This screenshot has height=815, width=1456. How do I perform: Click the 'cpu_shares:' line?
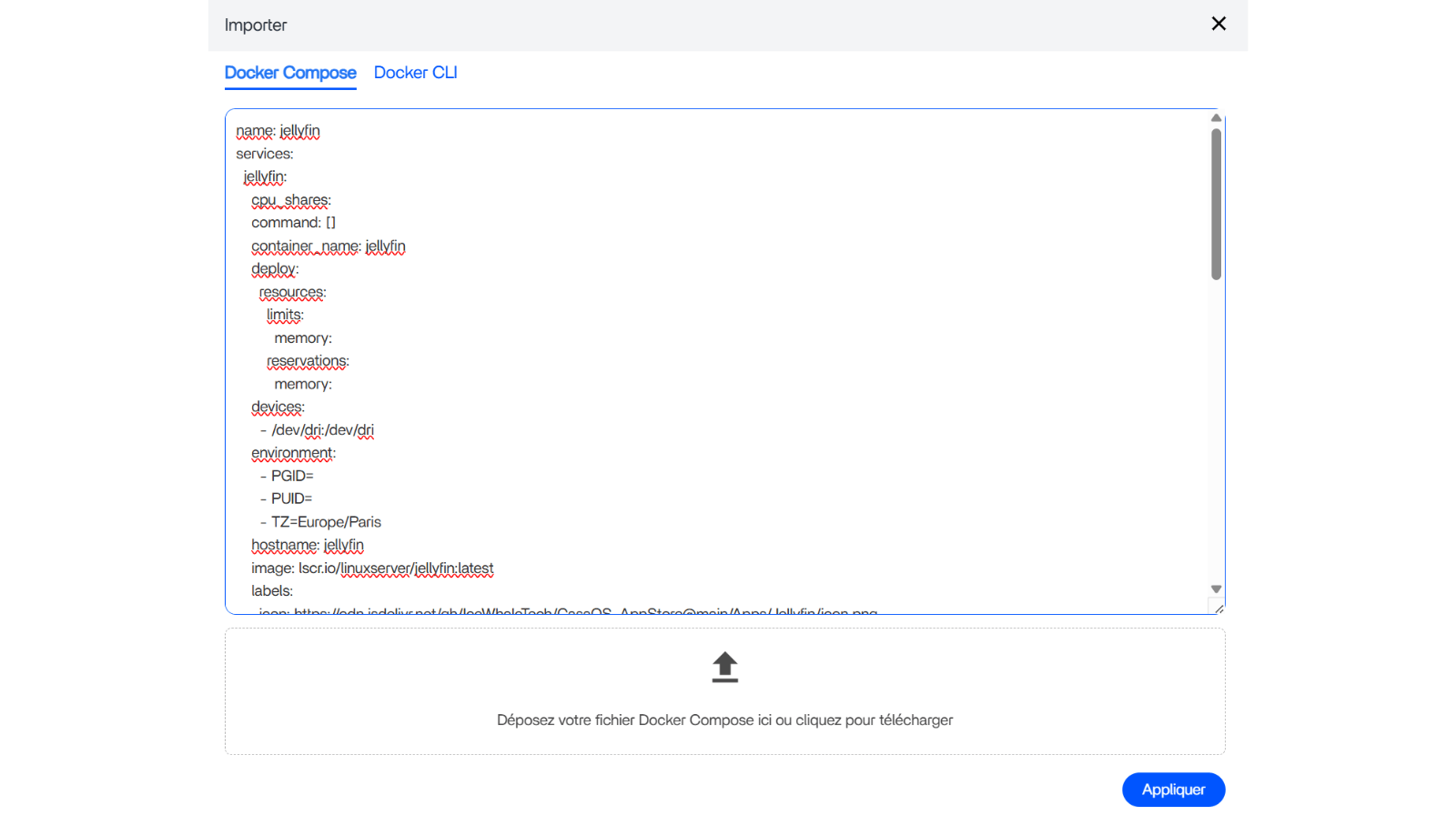(x=291, y=200)
